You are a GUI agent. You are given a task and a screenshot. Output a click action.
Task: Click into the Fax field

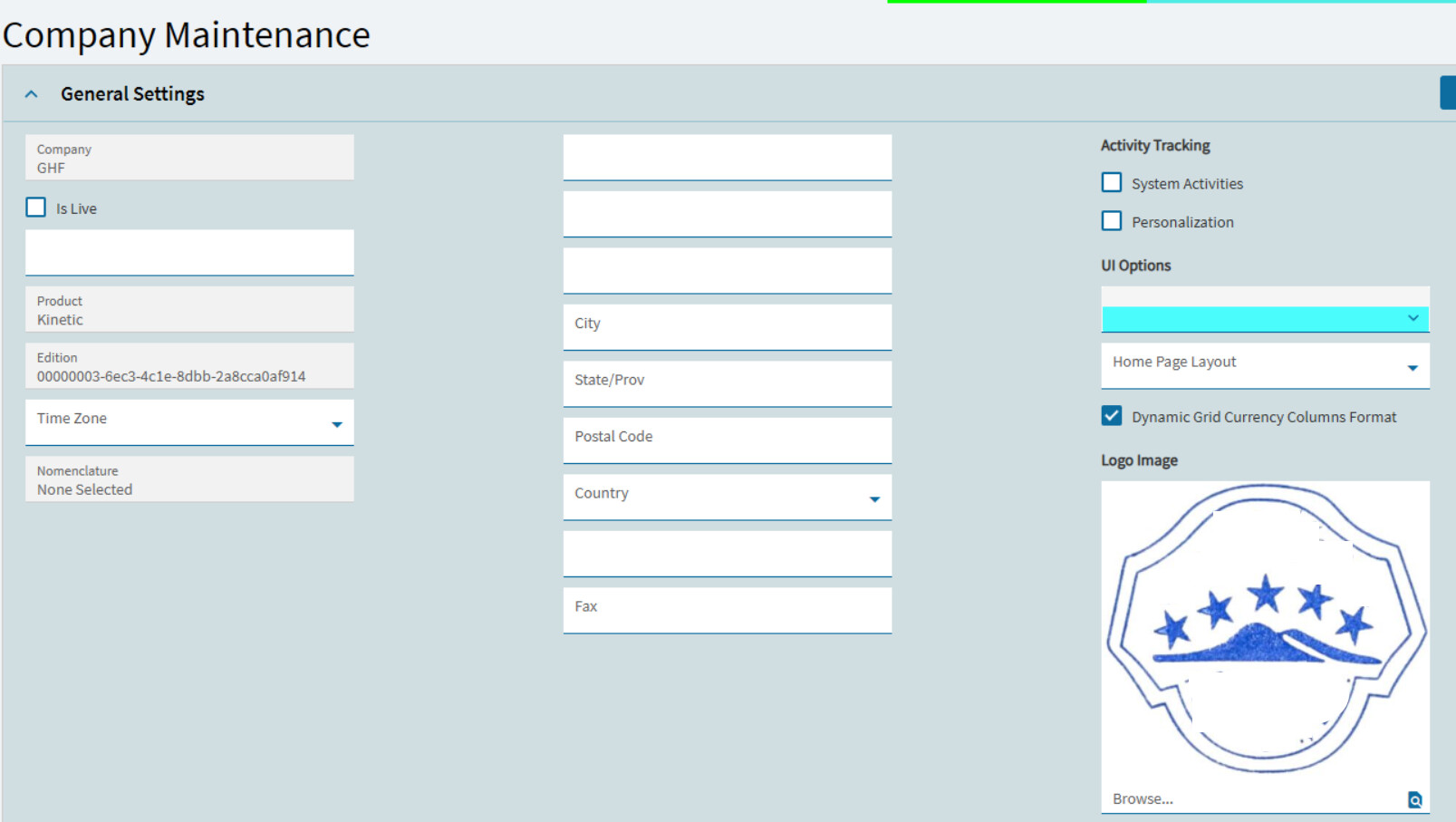coord(728,611)
